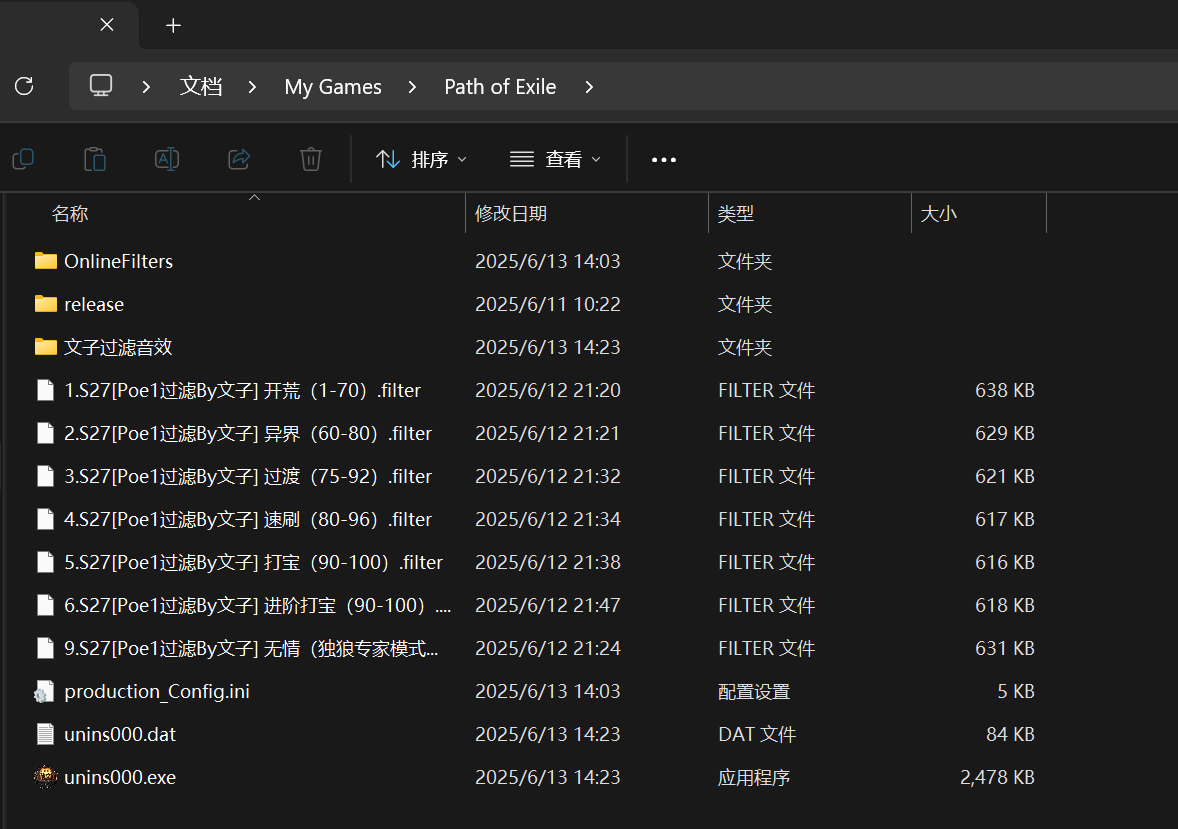Viewport: 1178px width, 829px height.
Task: Click the release folder icon
Action: [46, 304]
